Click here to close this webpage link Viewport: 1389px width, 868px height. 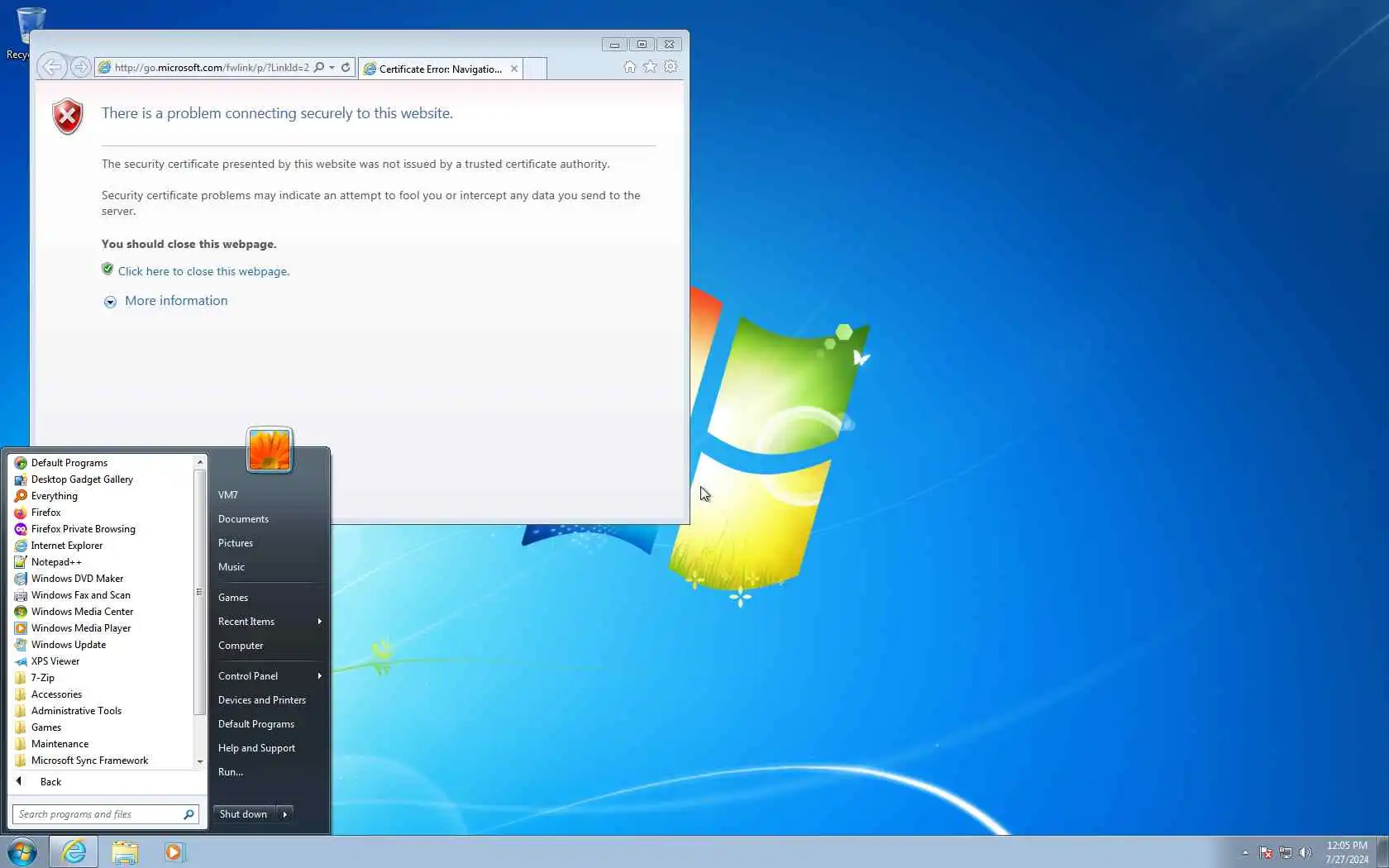203,271
